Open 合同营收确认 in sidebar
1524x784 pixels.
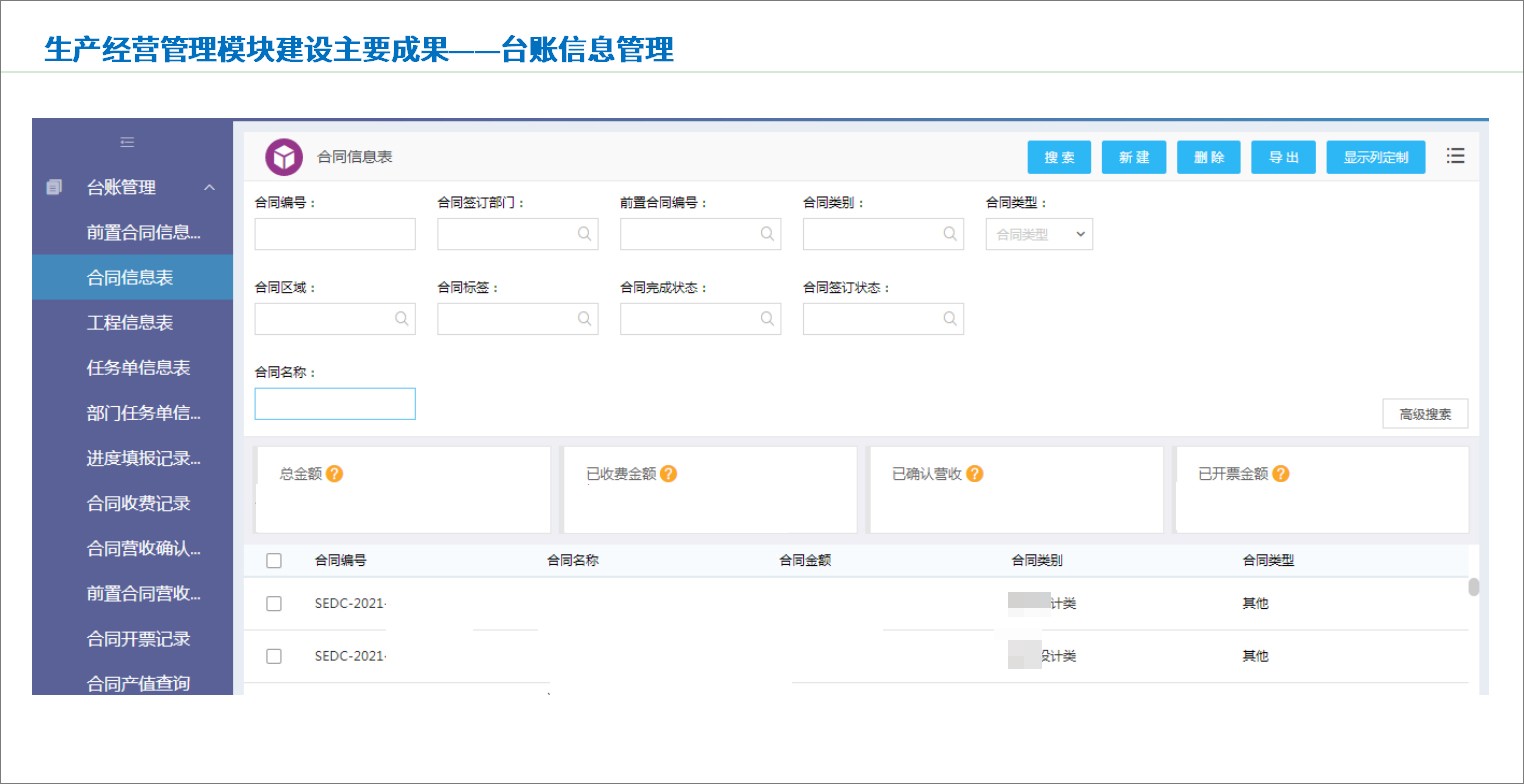click(x=132, y=548)
